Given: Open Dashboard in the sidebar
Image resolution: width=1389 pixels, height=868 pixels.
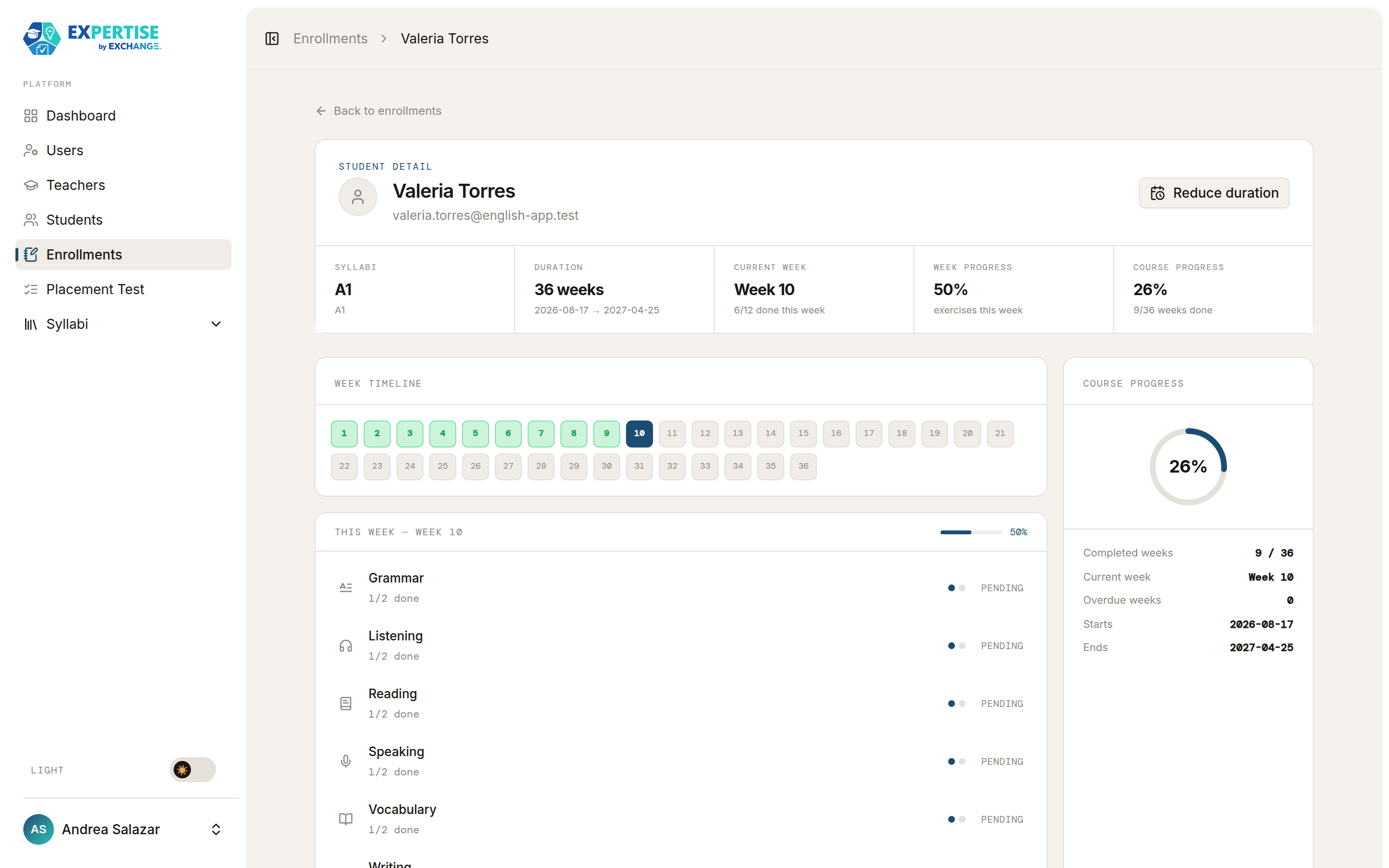Looking at the screenshot, I should coord(123,116).
